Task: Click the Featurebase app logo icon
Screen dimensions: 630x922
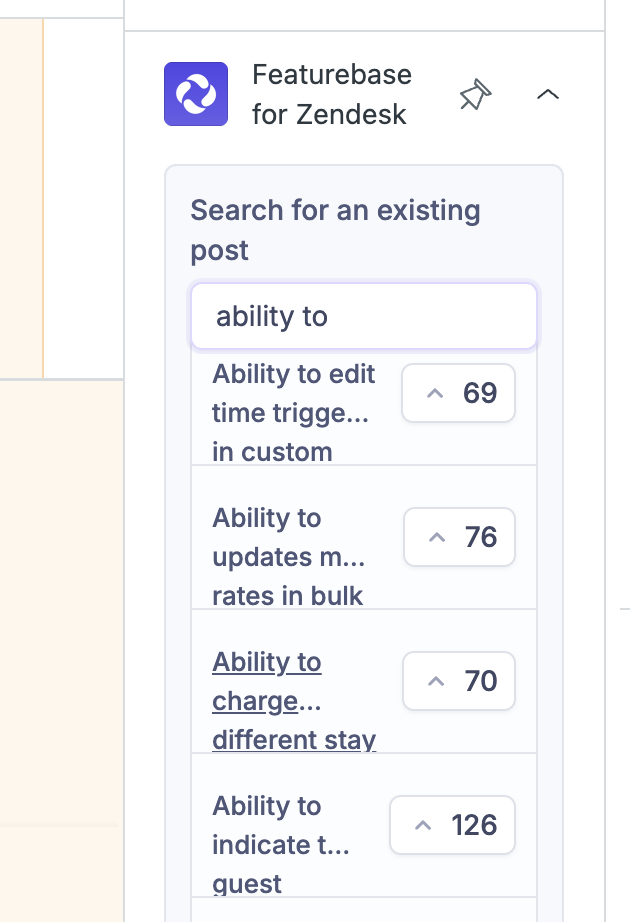Action: 196,94
